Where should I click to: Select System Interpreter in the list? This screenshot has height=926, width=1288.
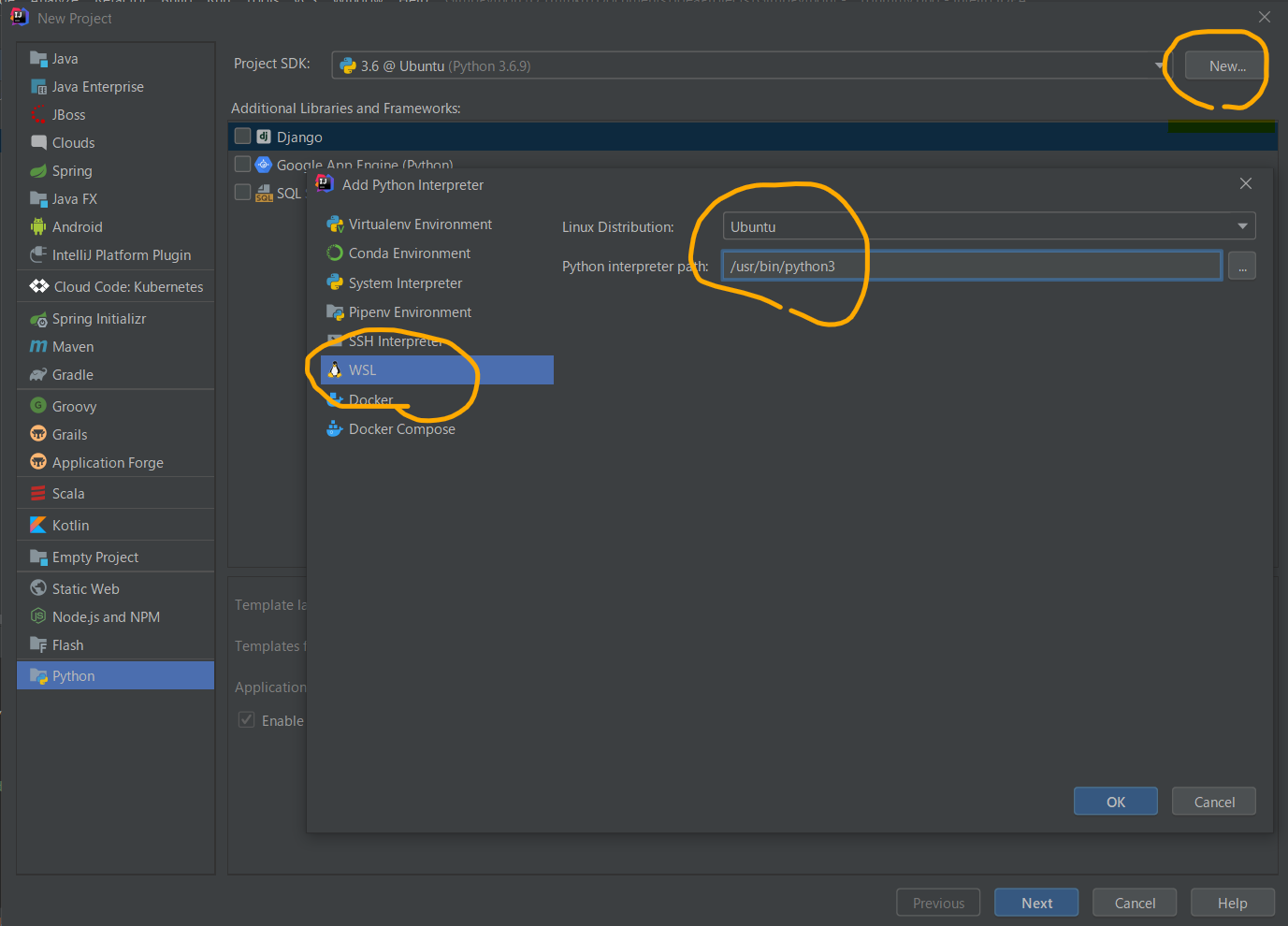(x=405, y=283)
